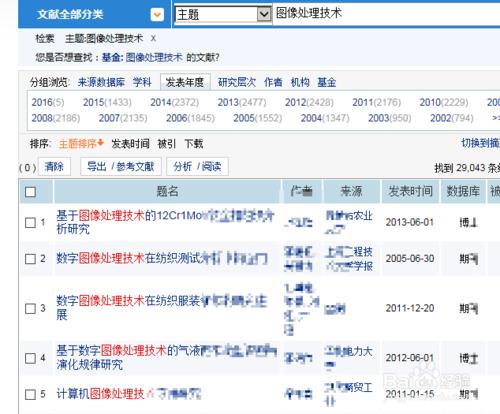Filter by year 2003(950)
Image resolution: width=500 pixels, height=414 pixels.
[390, 118]
